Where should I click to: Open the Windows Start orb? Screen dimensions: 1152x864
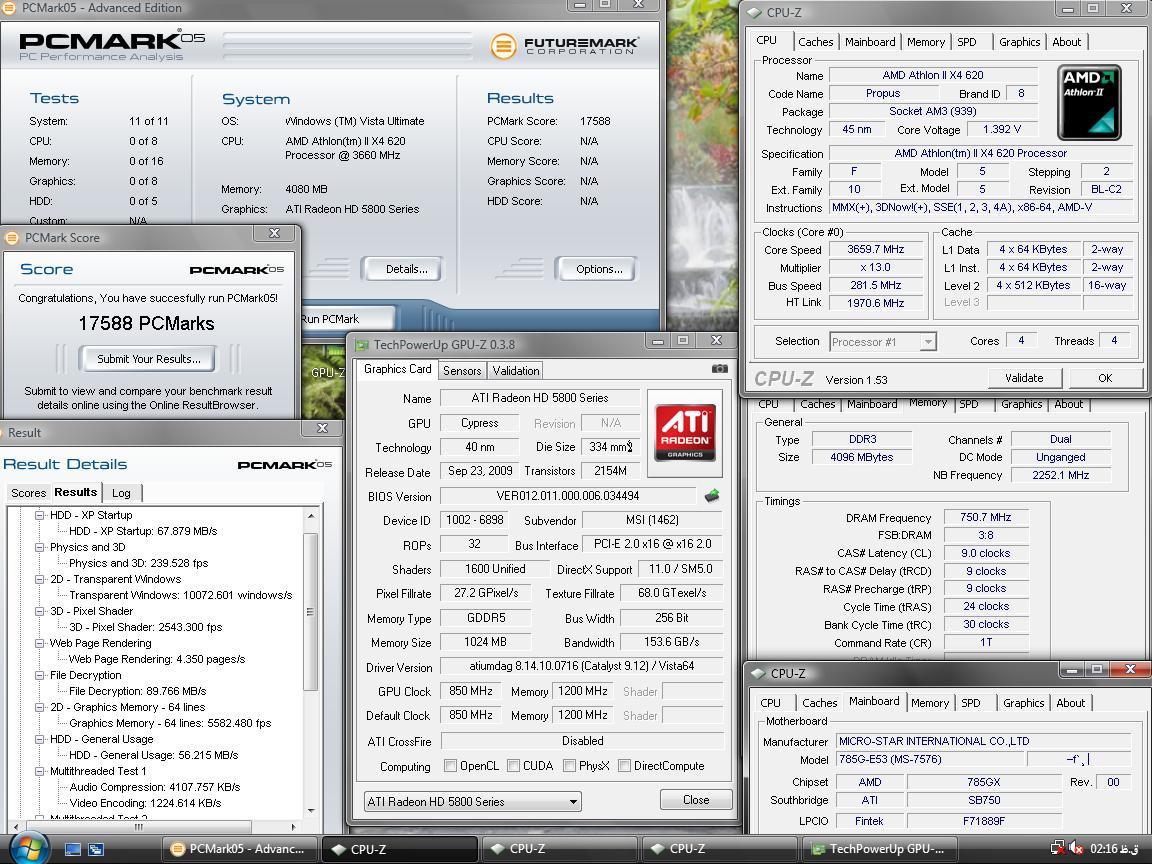(x=28, y=849)
